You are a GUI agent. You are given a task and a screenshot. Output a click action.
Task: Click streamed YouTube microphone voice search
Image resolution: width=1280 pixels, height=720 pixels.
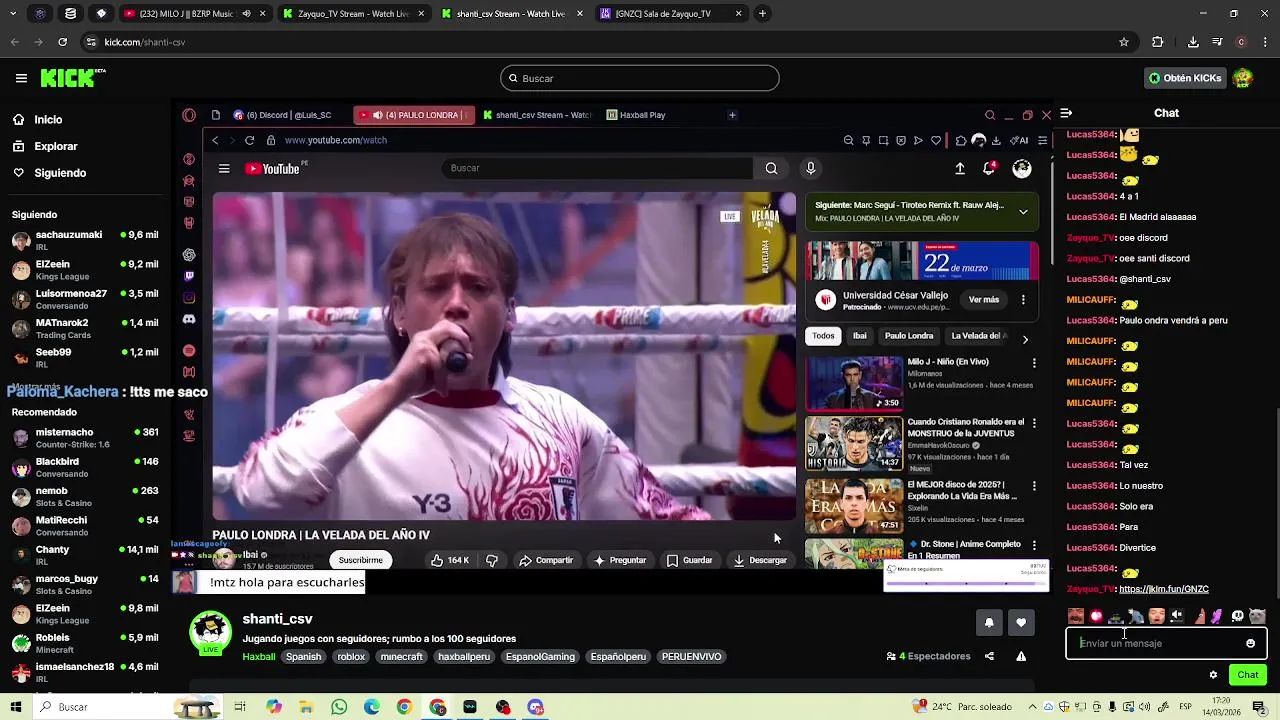point(811,168)
